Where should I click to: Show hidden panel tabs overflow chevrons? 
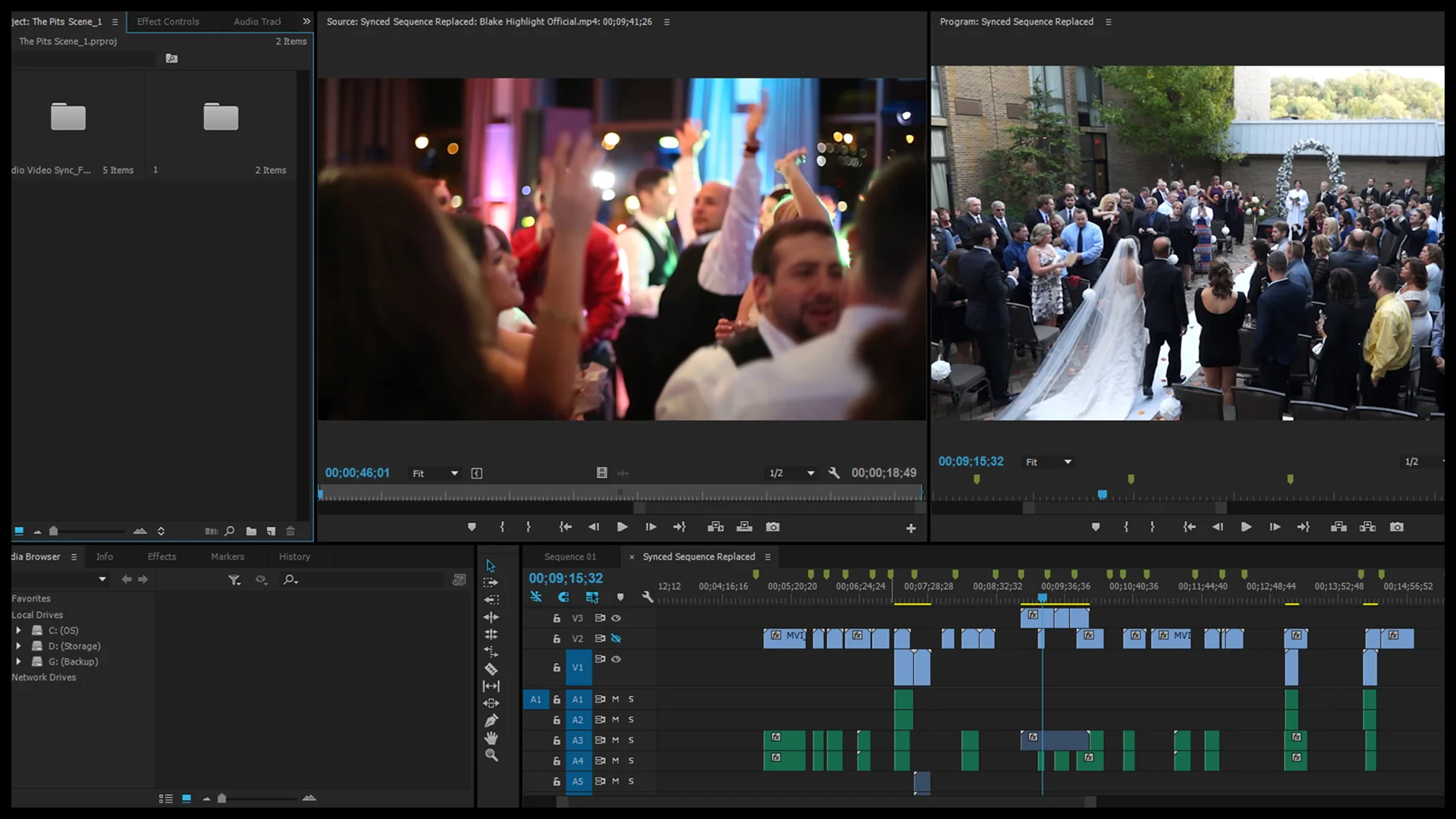tap(306, 21)
